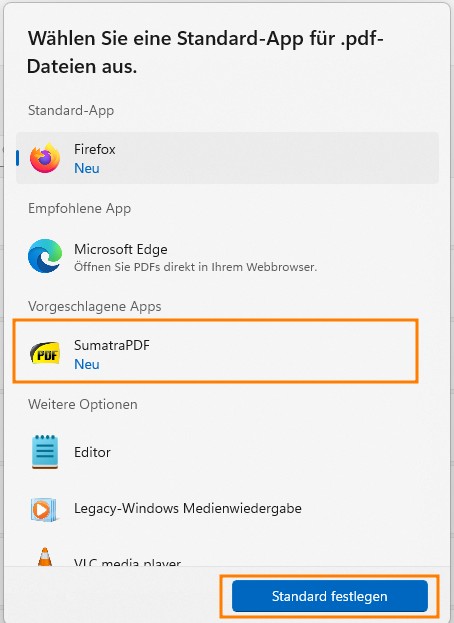Click the Standard-App section label
The image size is (454, 623).
click(x=71, y=110)
